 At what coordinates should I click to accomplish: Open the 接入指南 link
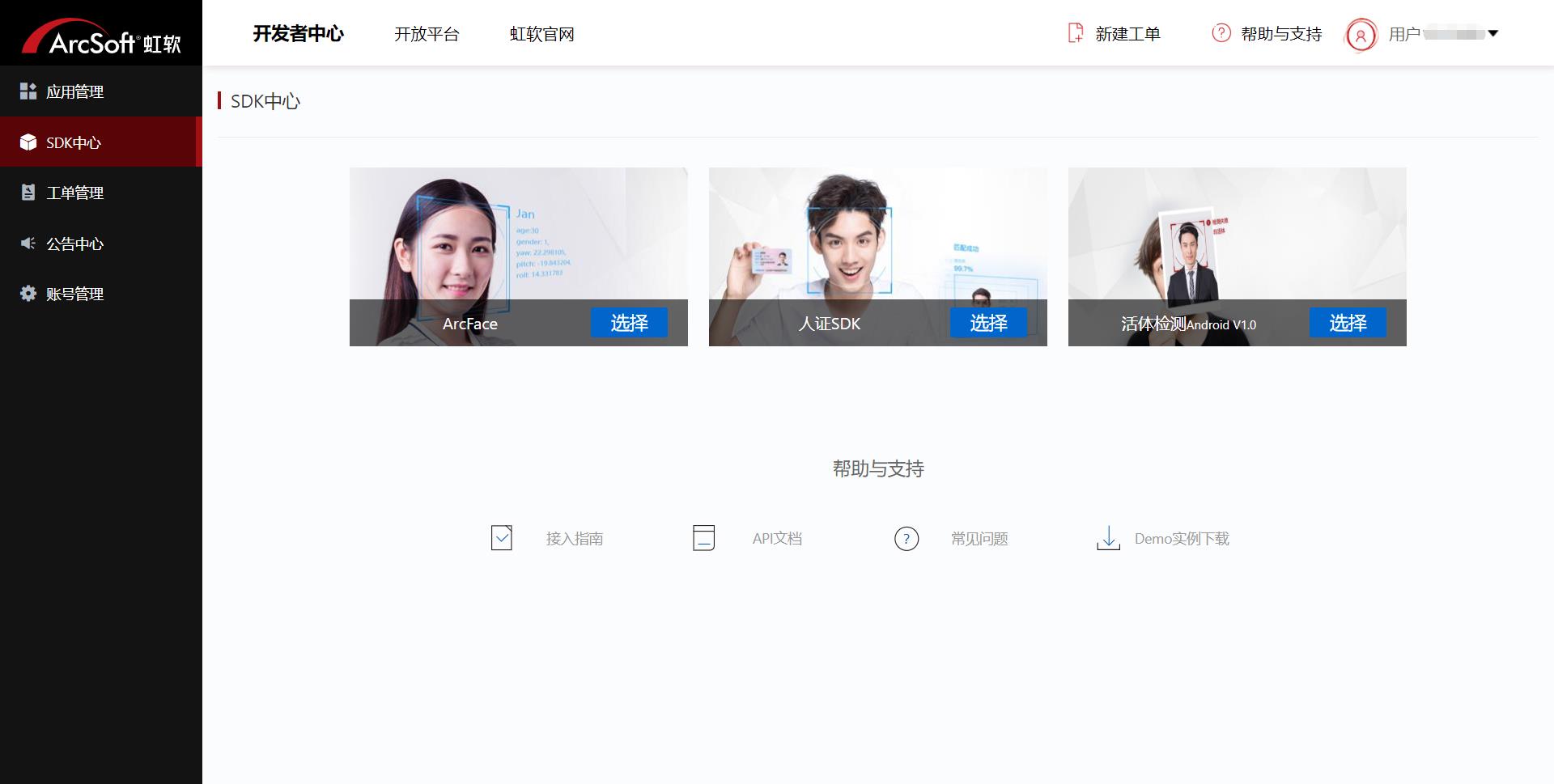click(x=575, y=539)
